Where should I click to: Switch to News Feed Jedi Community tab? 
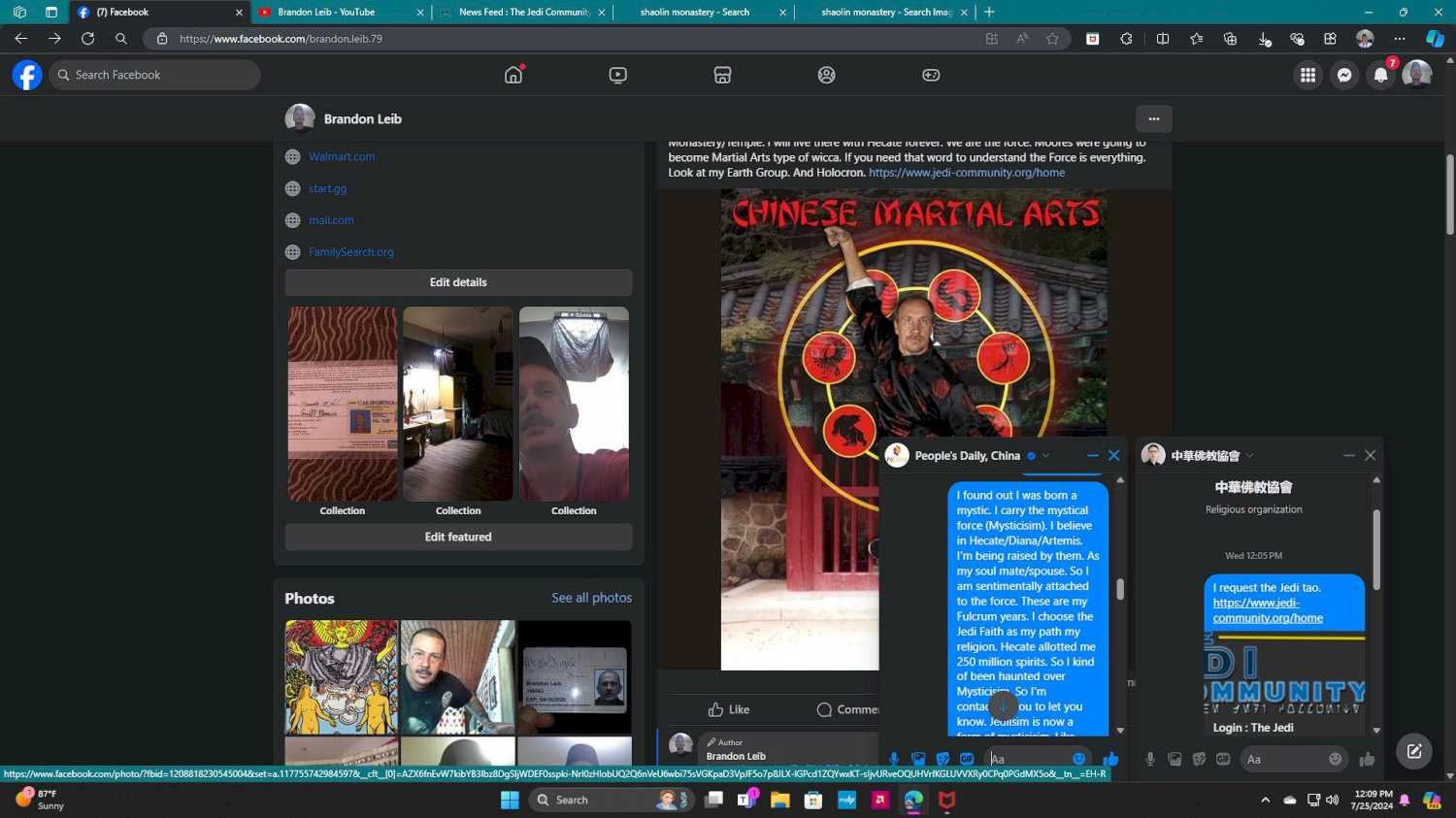(x=524, y=12)
